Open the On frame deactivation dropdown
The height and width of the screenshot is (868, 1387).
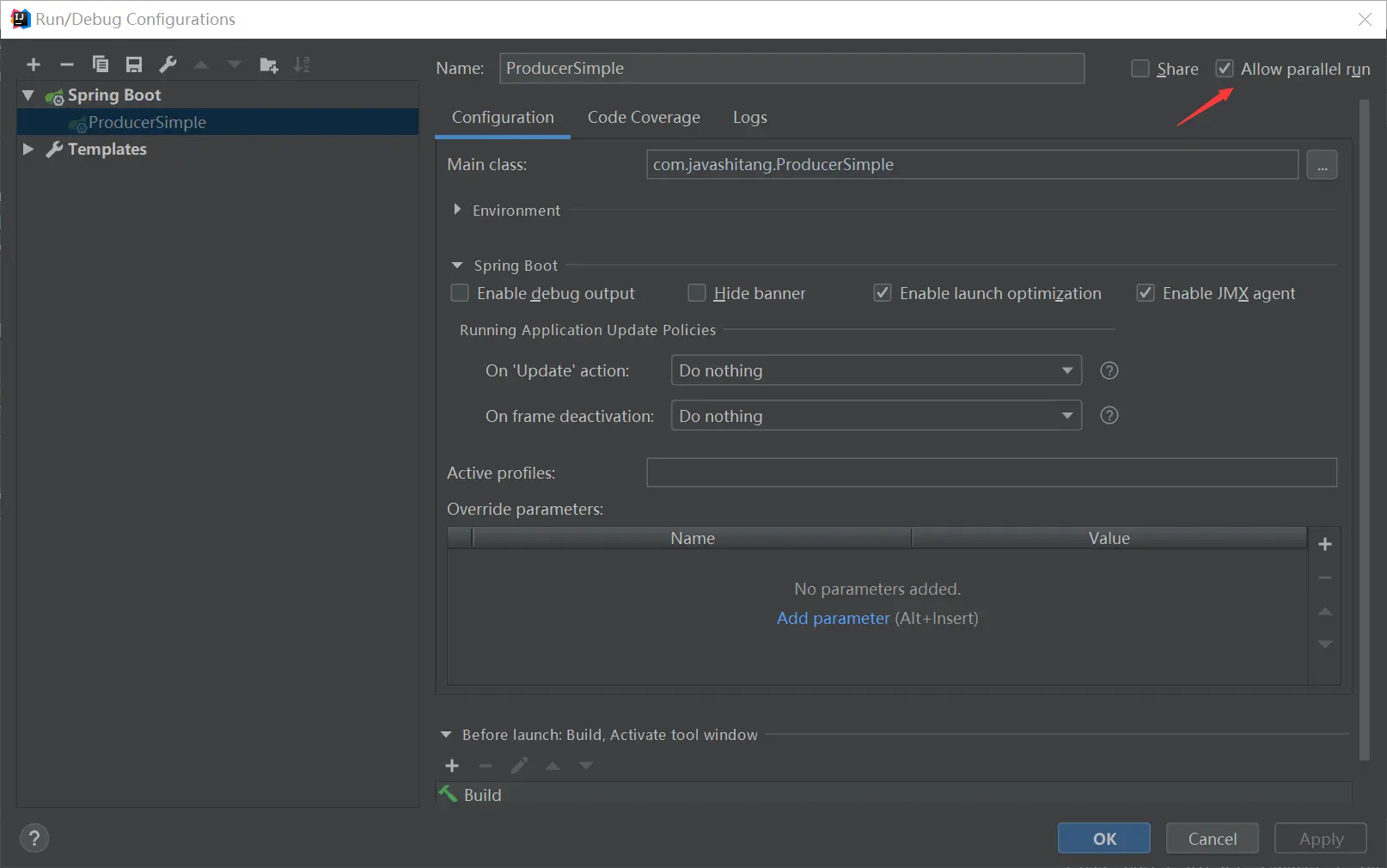pos(876,416)
